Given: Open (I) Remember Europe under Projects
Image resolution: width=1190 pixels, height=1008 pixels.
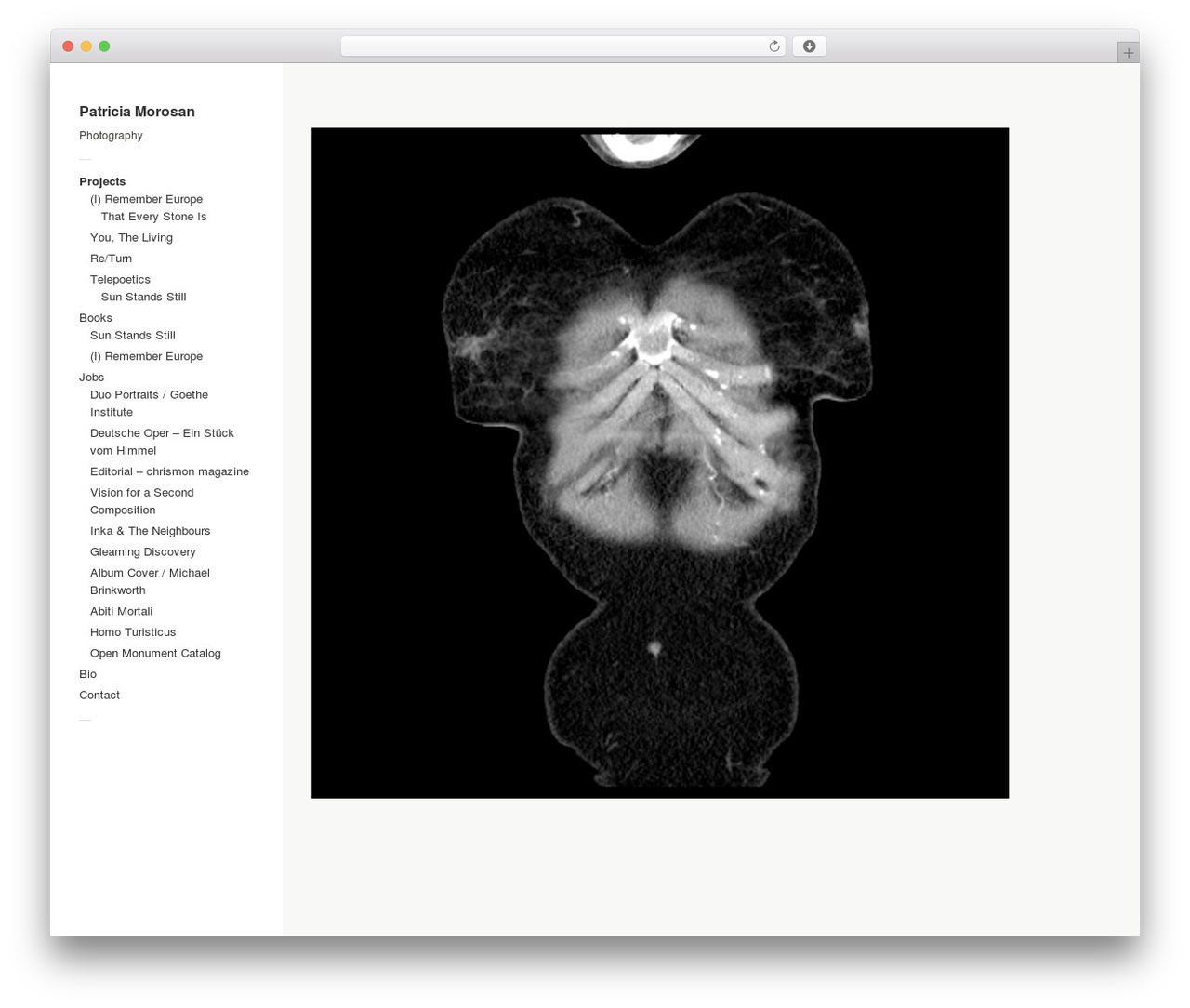Looking at the screenshot, I should coord(146,199).
